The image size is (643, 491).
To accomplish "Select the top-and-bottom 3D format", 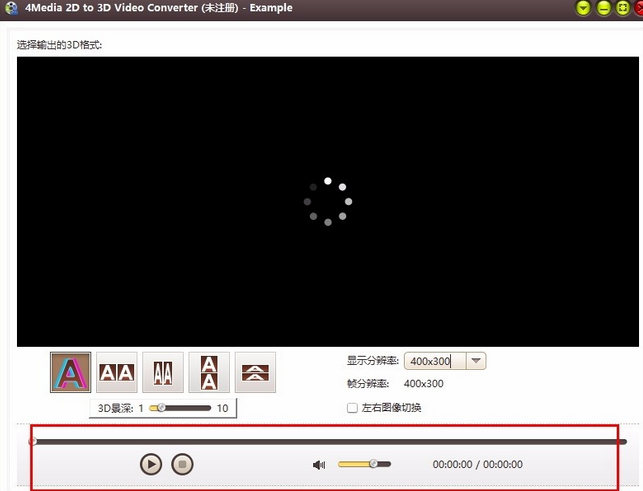I will (x=209, y=372).
